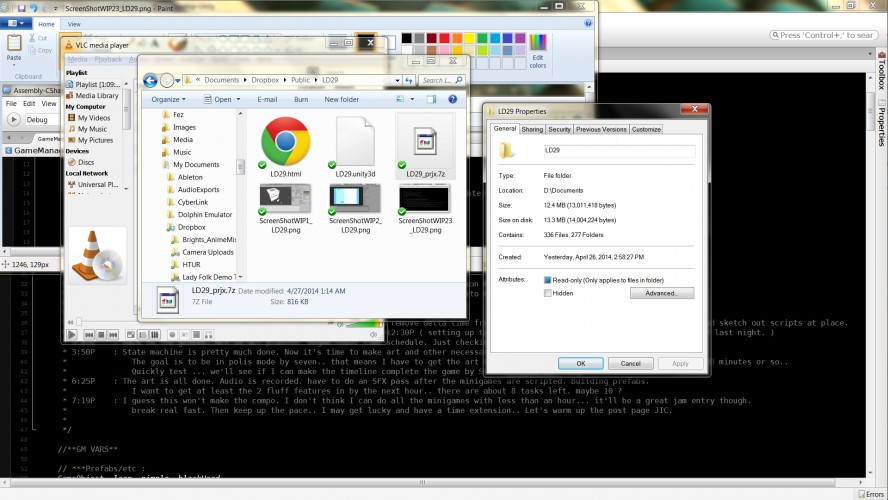Click New folder in Explorer toolbar
Screen dimensions: 888x500
(341, 99)
